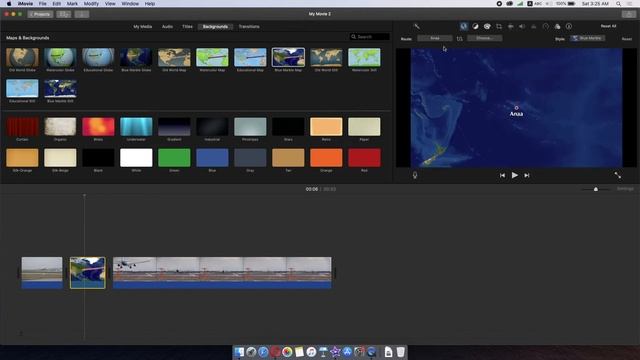Select the Orange solid background swatch
This screenshot has height=360, width=640.
point(326,158)
